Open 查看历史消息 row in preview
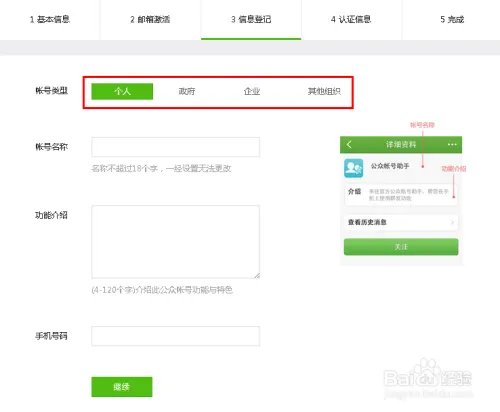This screenshot has width=500, height=412. click(x=401, y=222)
